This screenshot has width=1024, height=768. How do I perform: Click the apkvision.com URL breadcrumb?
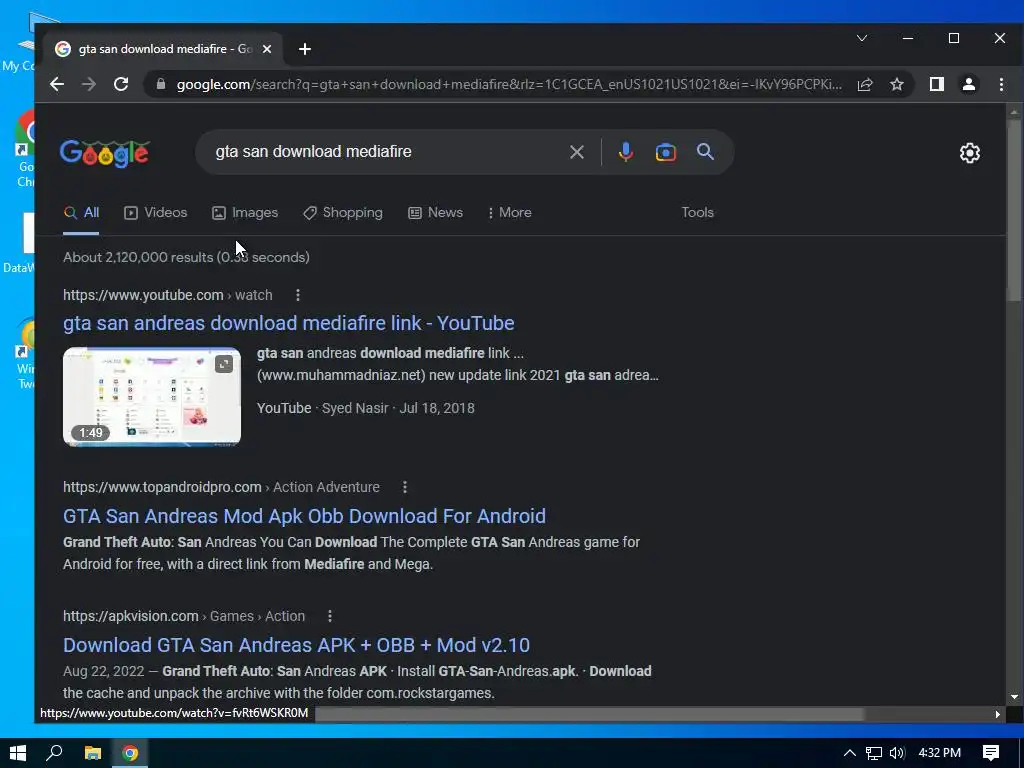point(184,616)
